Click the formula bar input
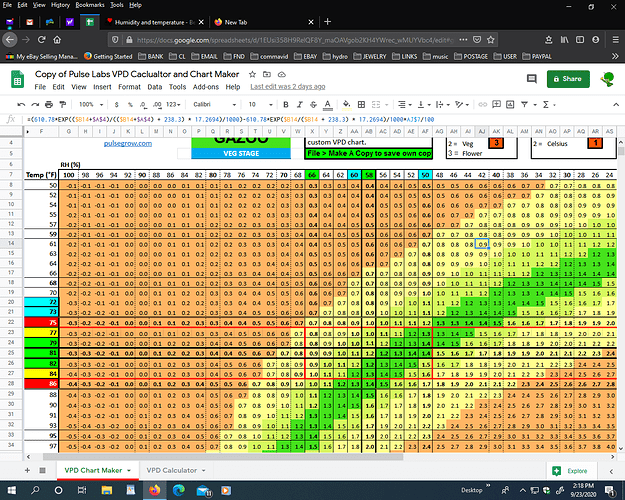625x500 pixels. click(x=319, y=119)
